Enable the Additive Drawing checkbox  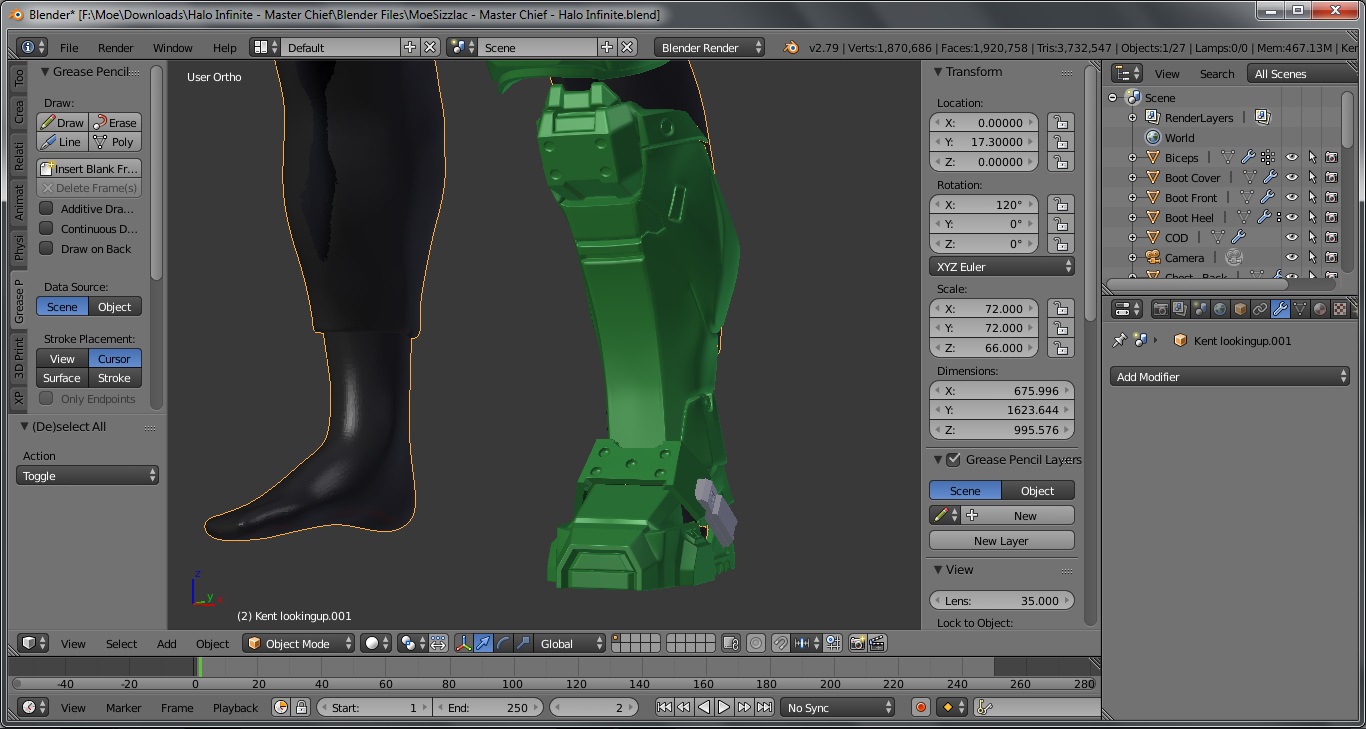pos(46,208)
